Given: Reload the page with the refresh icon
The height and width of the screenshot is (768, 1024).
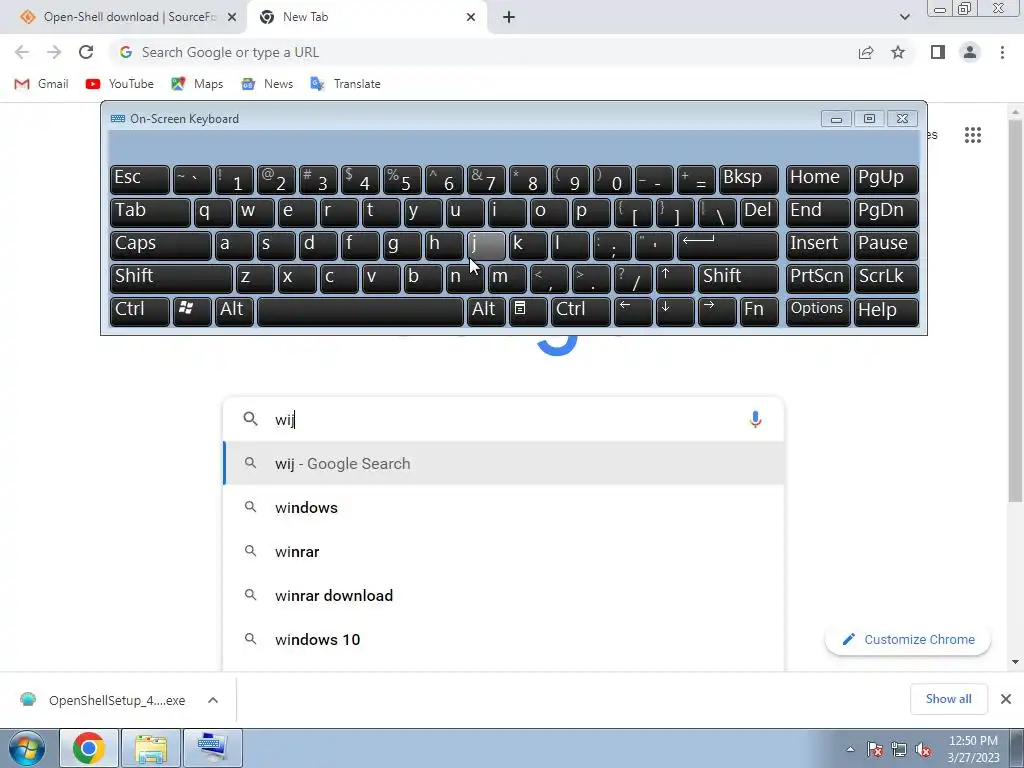Looking at the screenshot, I should pos(86,52).
